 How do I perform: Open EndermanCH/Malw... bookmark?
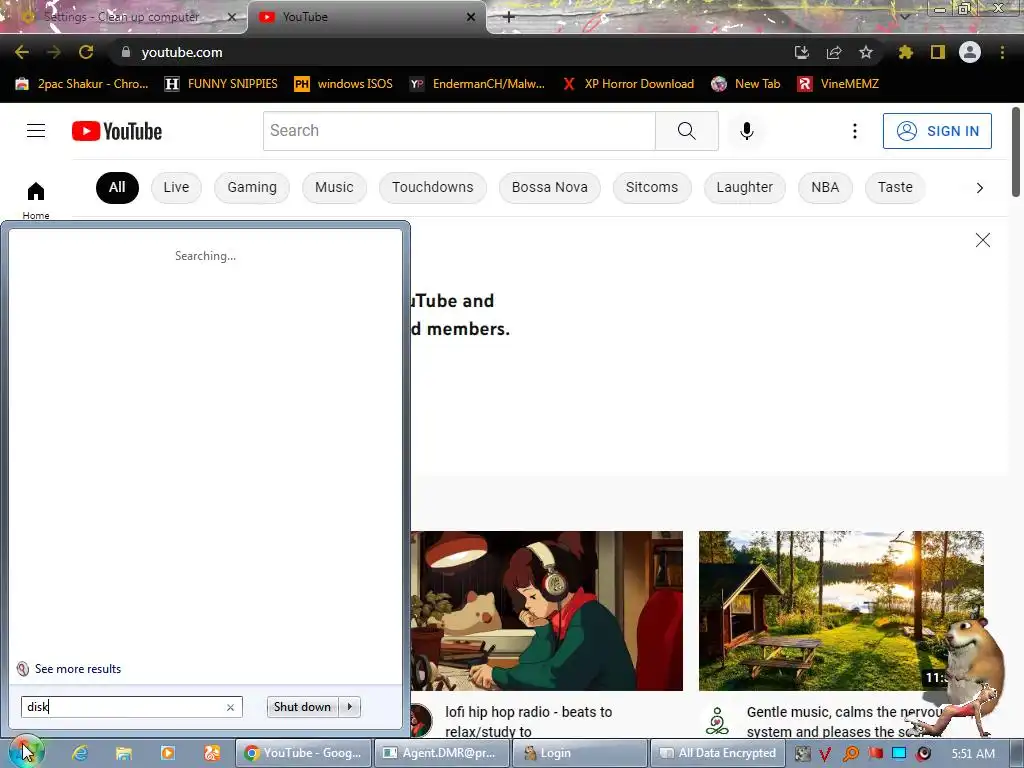[x=477, y=84]
